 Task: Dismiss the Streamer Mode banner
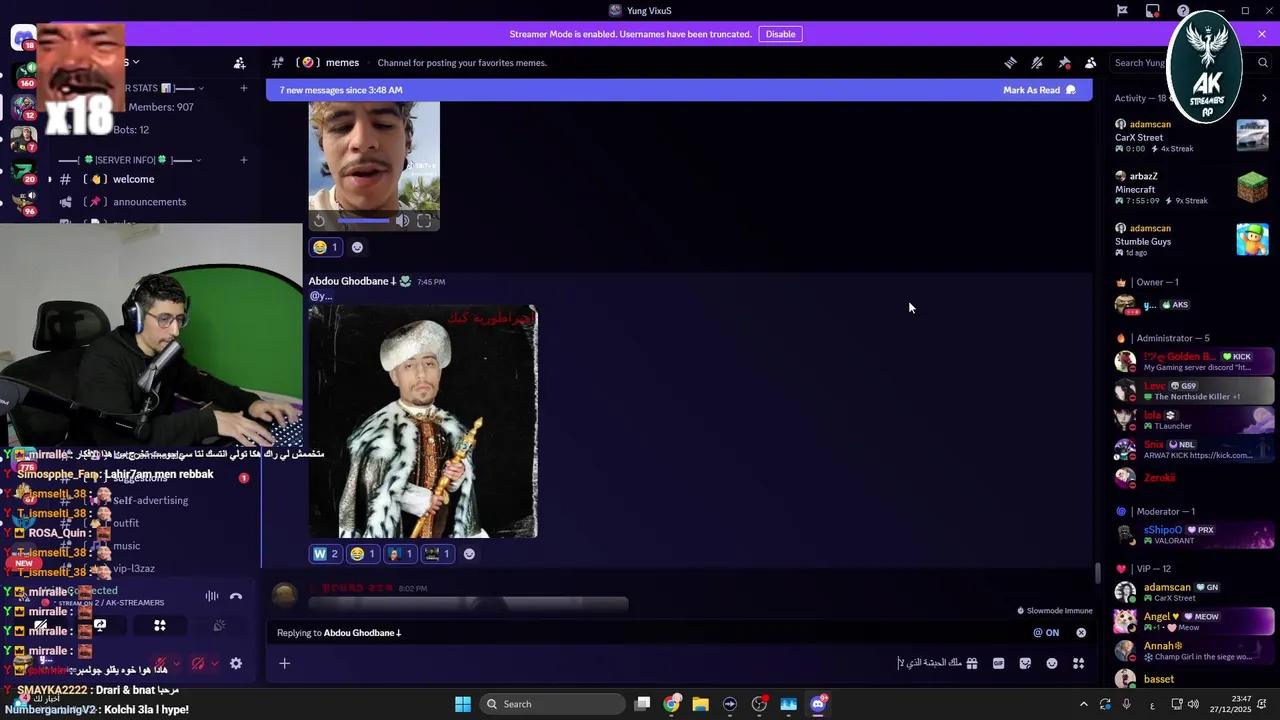1262,34
